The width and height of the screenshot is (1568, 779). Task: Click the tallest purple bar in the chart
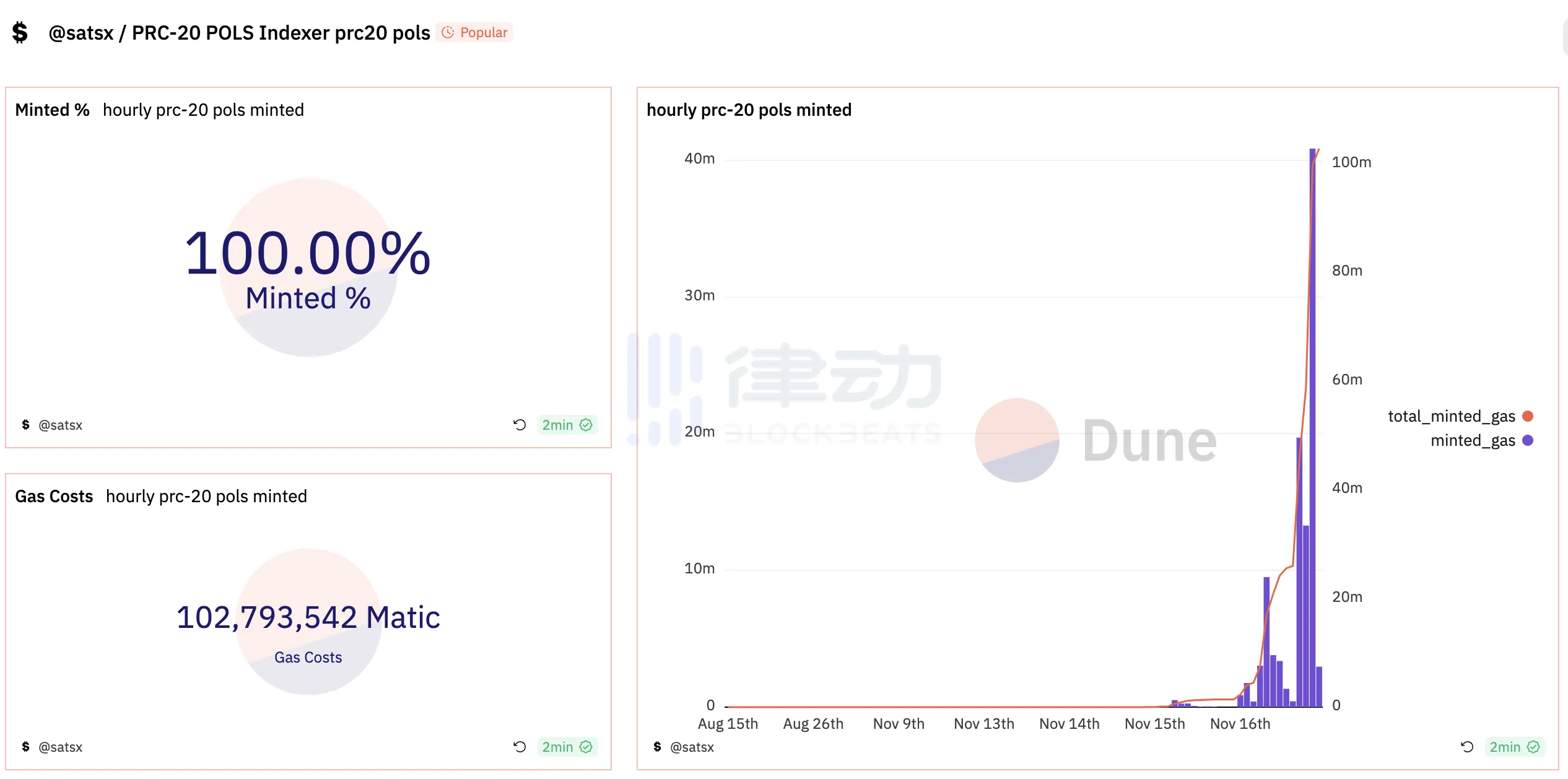(x=1312, y=427)
